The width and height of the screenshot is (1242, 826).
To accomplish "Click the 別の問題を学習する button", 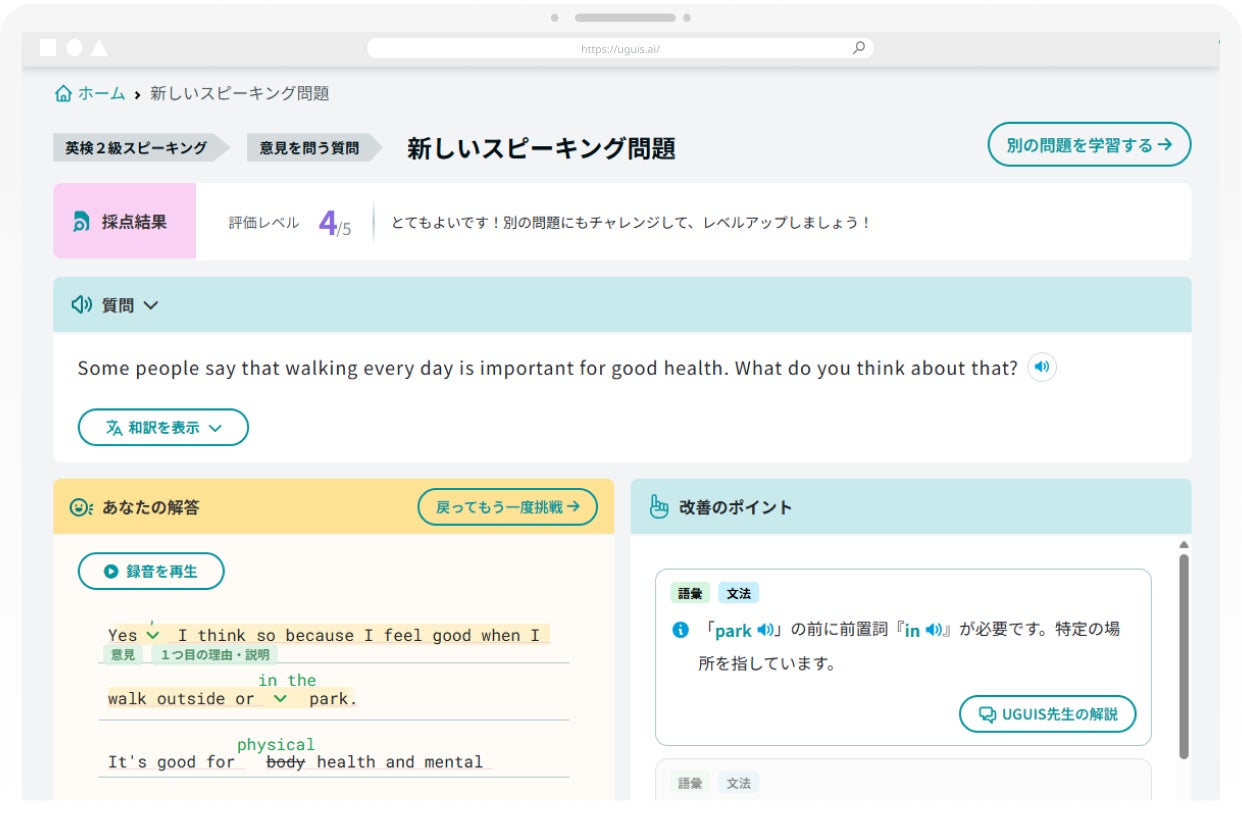I will [x=1089, y=145].
